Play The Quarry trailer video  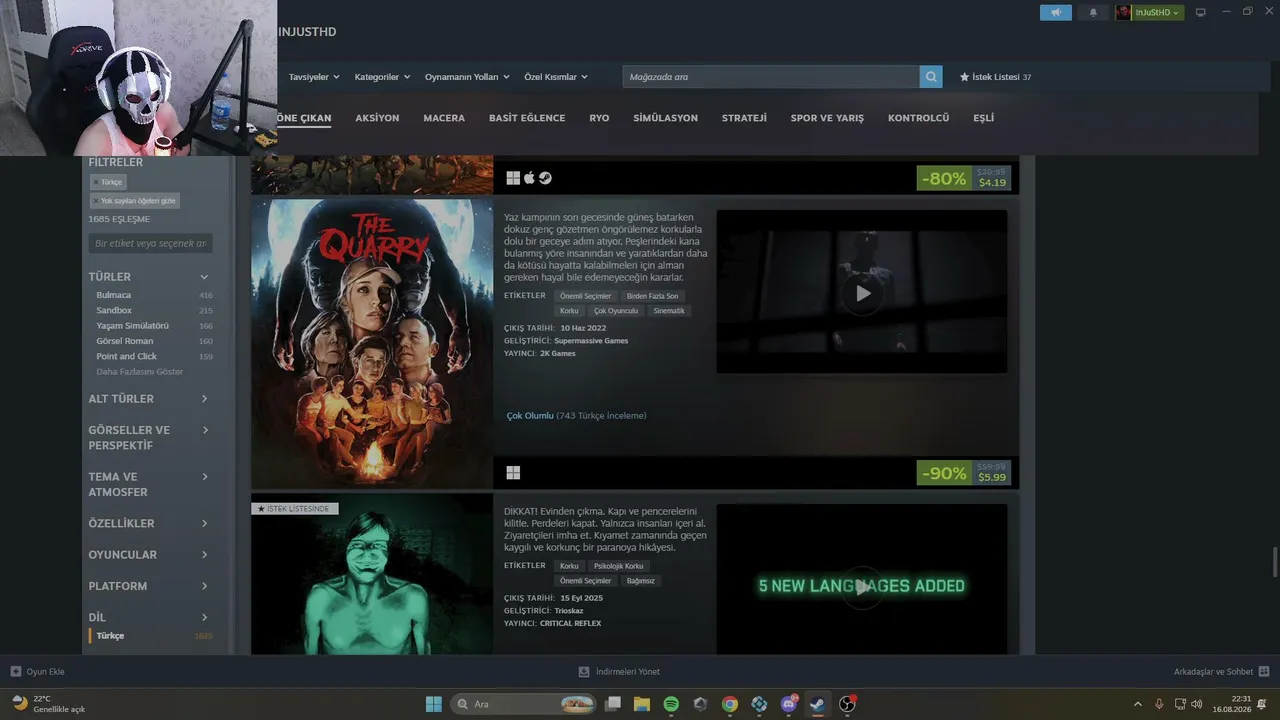[862, 293]
